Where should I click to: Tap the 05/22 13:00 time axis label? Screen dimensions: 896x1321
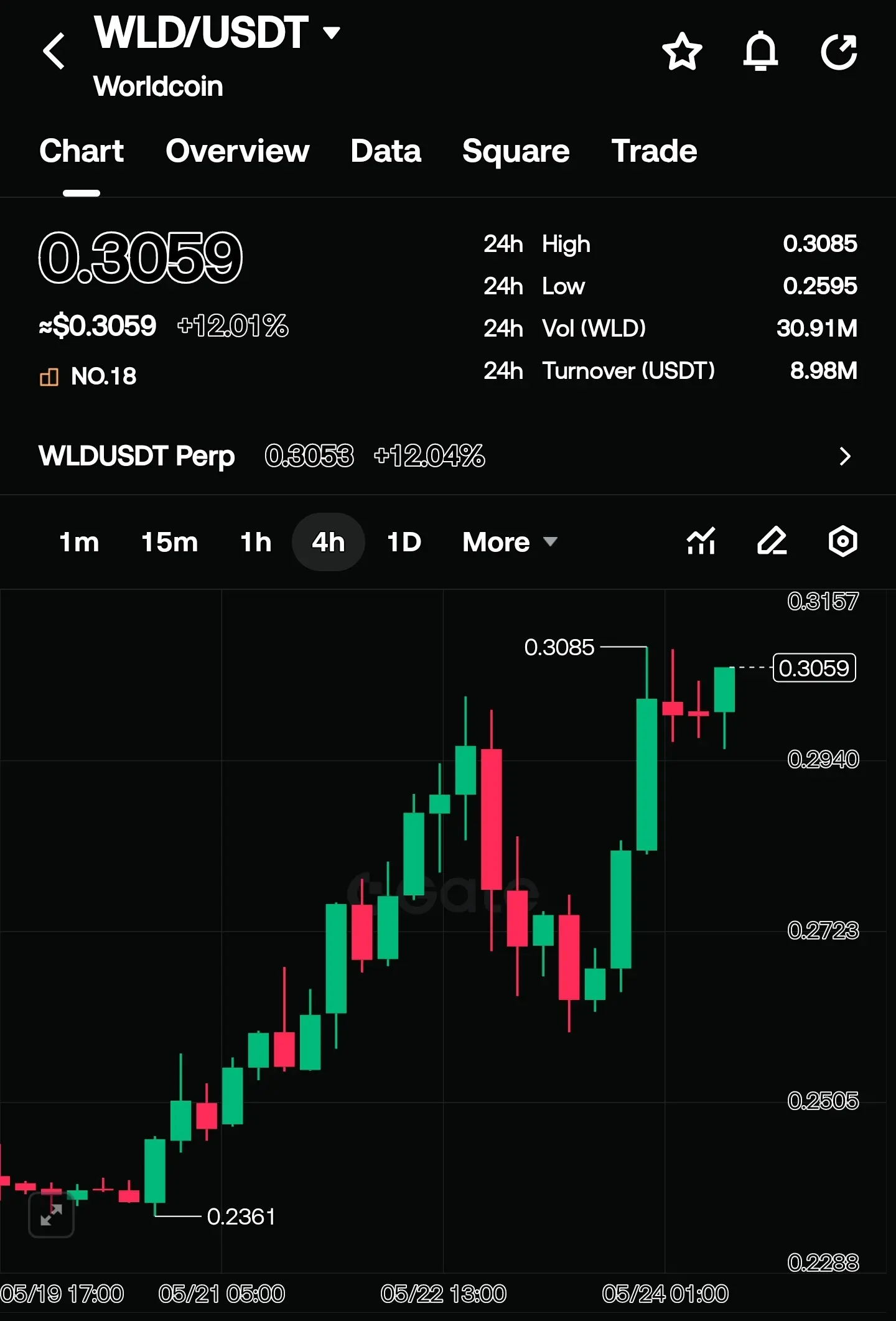point(444,1295)
